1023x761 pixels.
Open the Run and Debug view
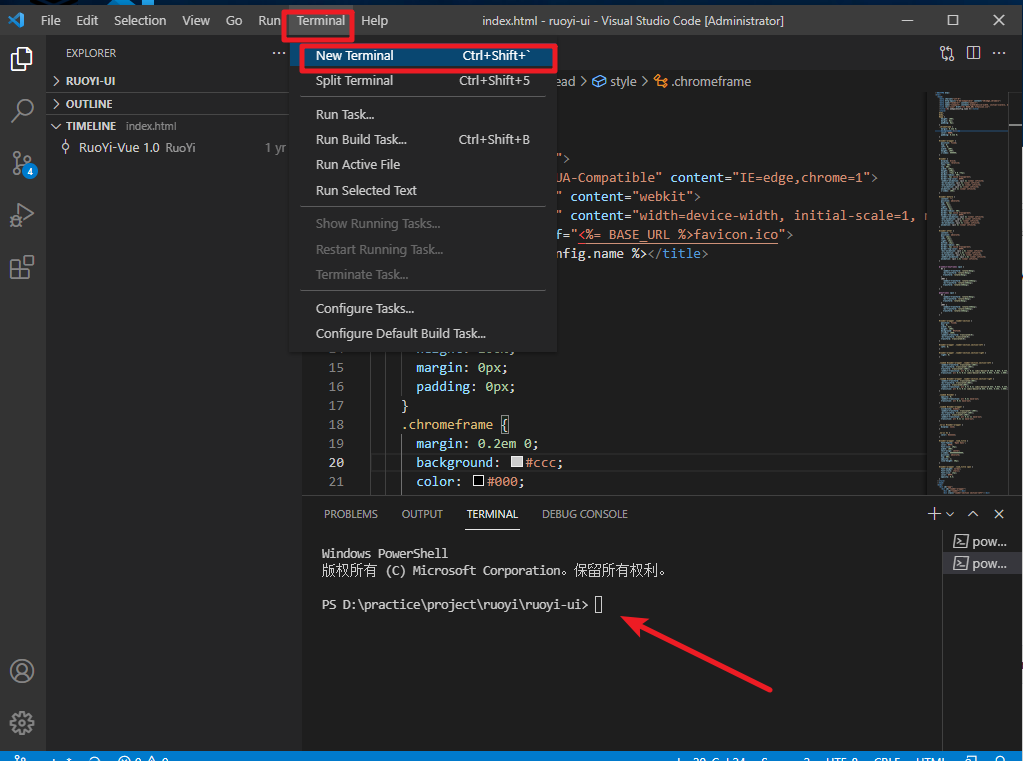coord(22,215)
